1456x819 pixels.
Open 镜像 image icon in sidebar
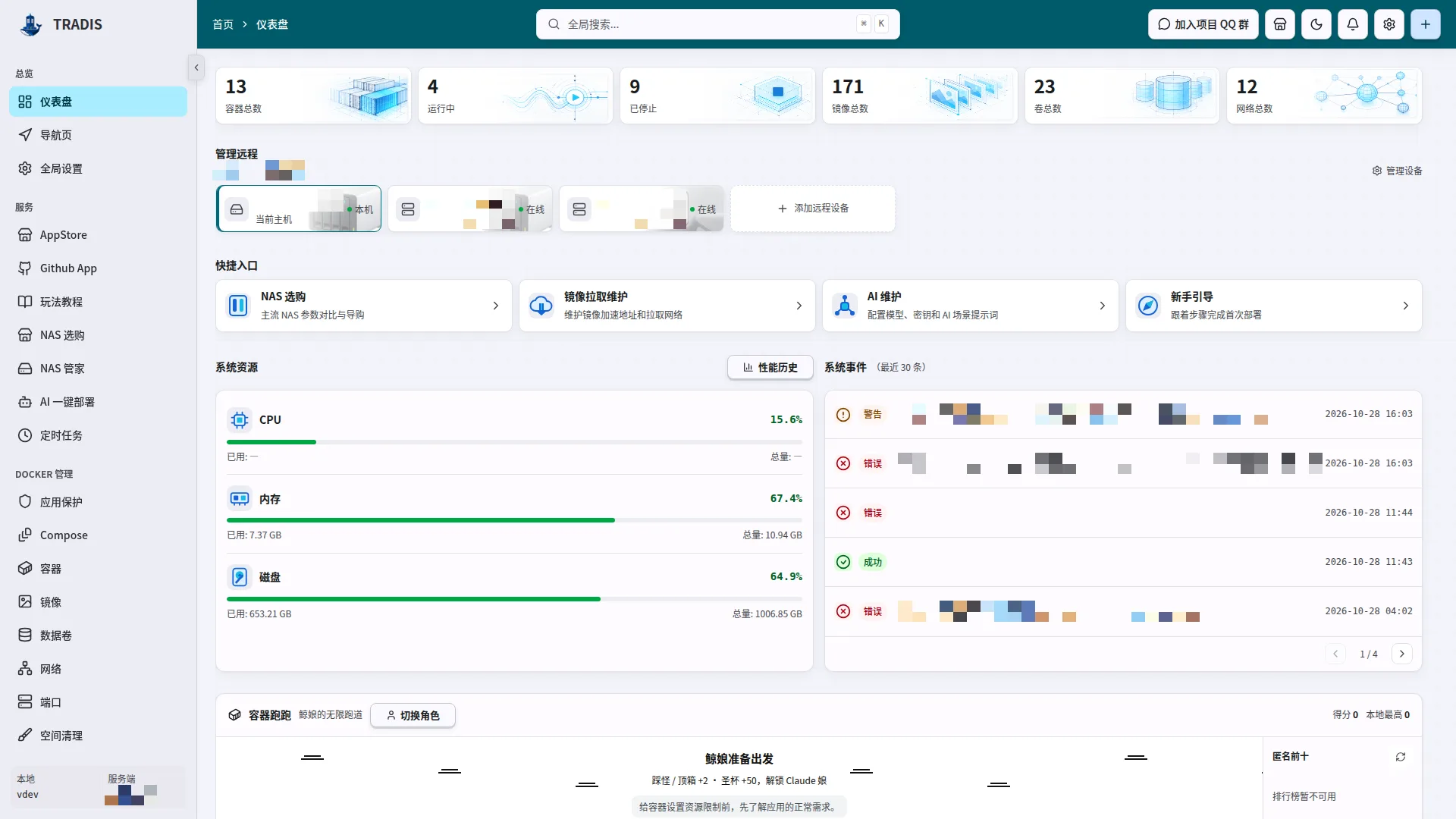point(25,602)
